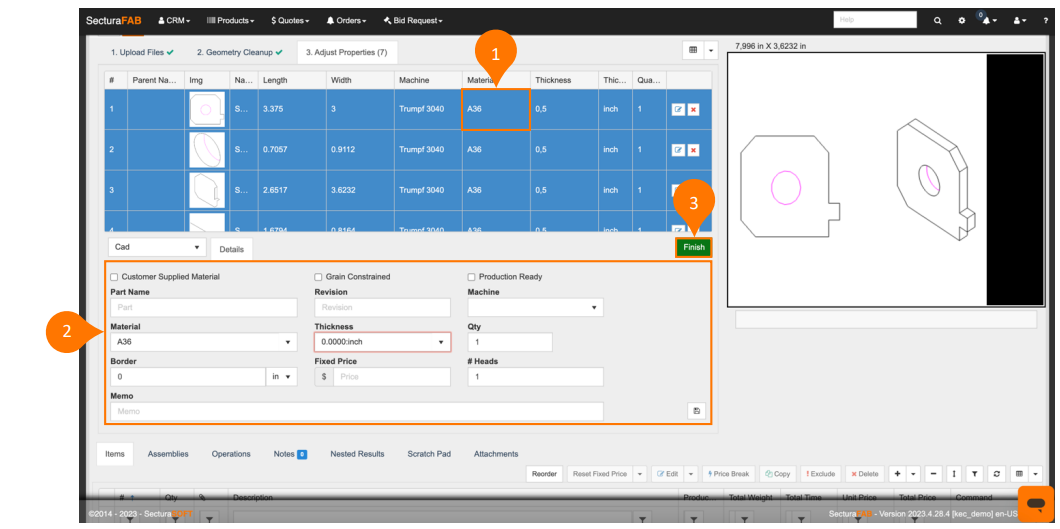Viewport: 1060px width, 529px height.
Task: Tick the Production Ready checkbox
Action: [472, 277]
